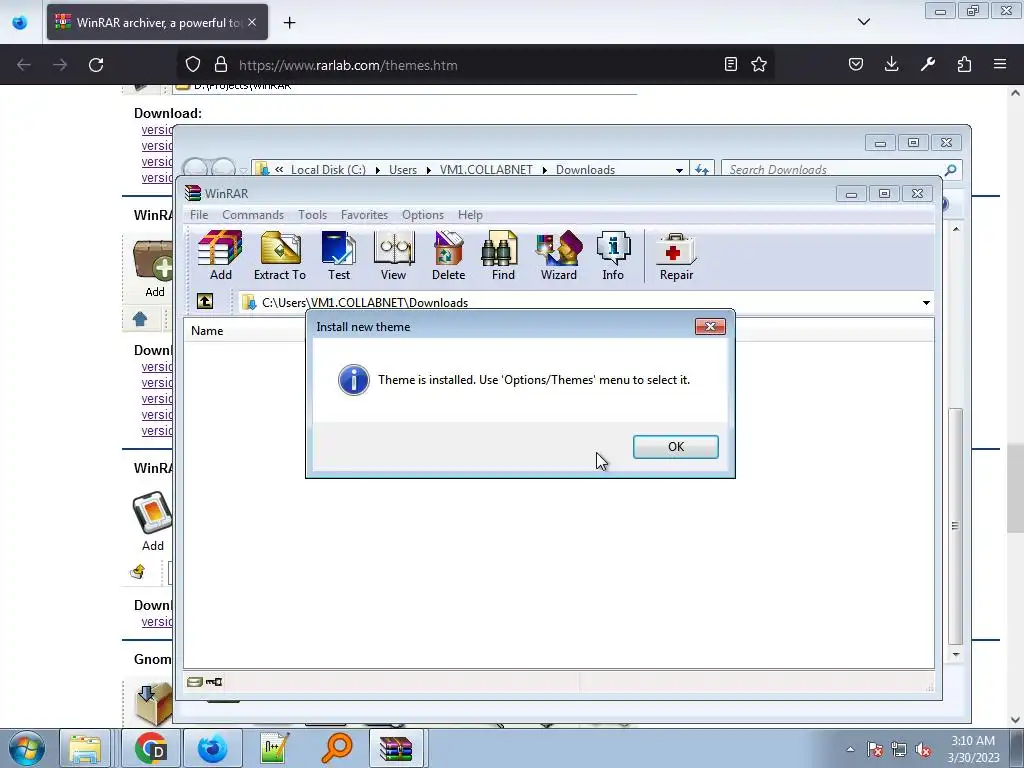Open Firefox extensions icon
Image resolution: width=1024 pixels, height=768 pixels.
(964, 64)
